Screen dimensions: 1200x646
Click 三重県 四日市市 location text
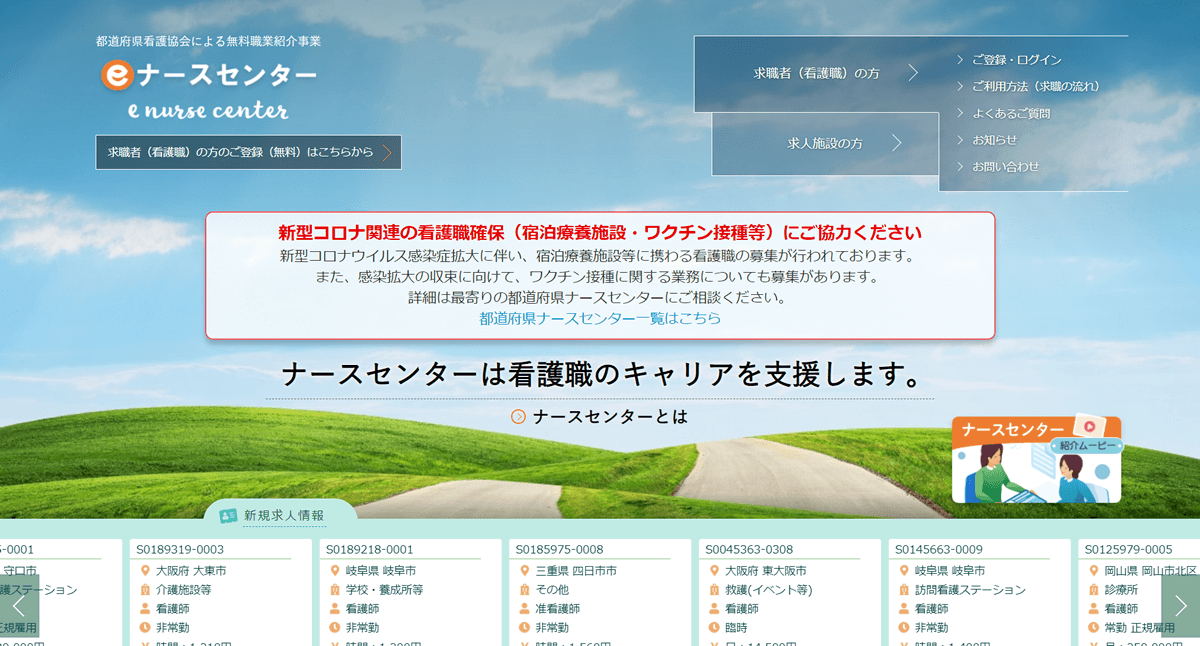pos(576,571)
